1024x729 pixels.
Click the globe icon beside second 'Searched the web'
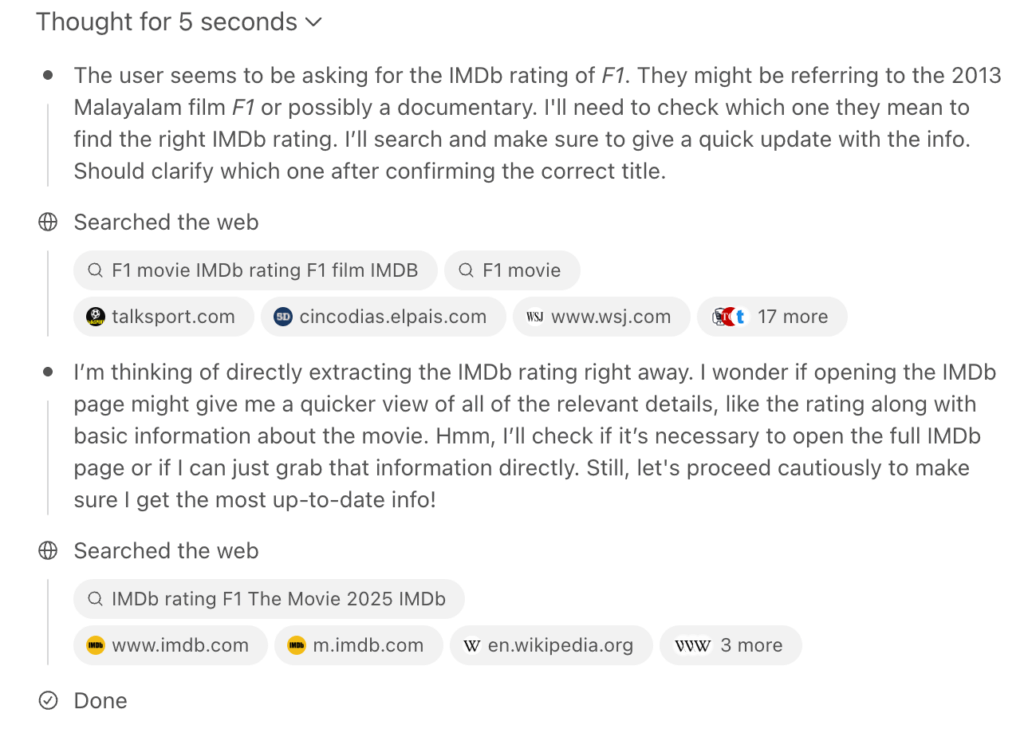(48, 551)
